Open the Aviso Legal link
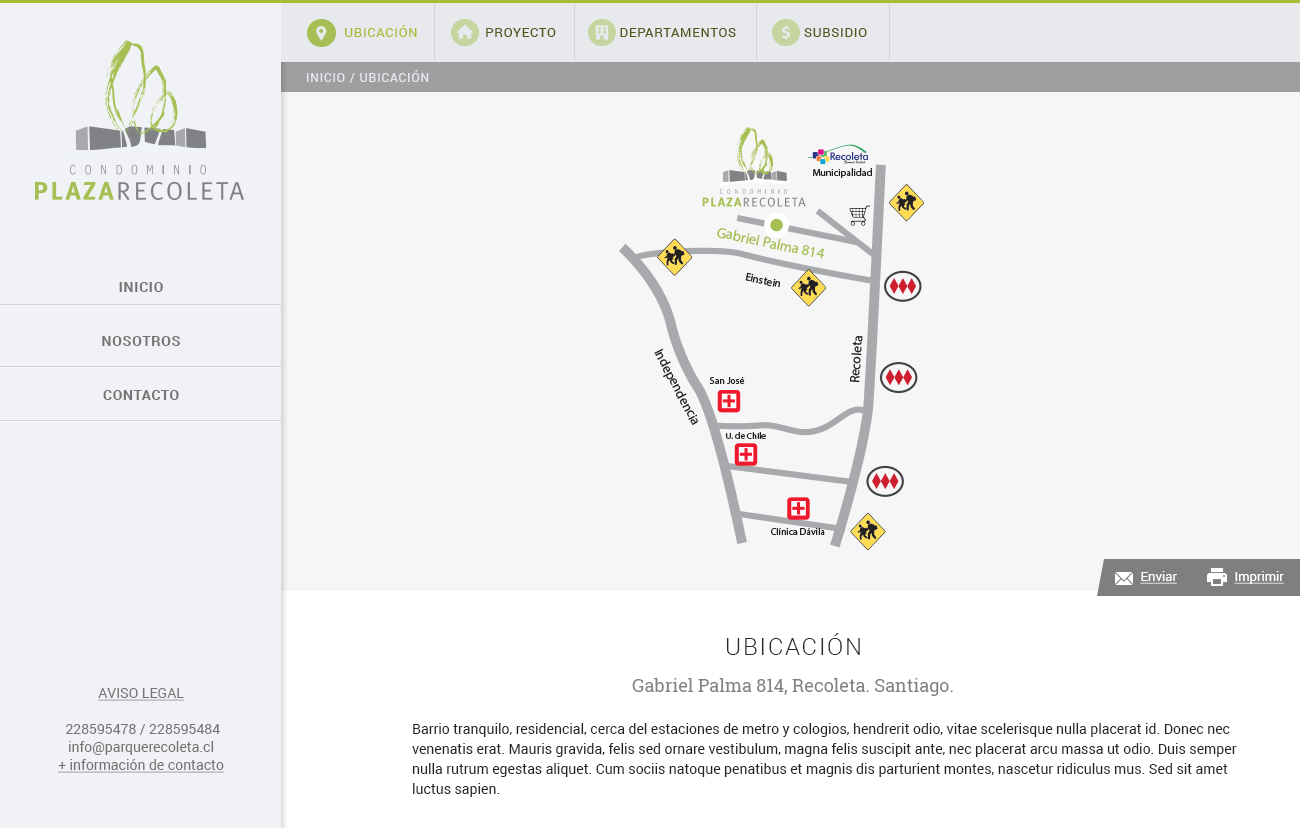The image size is (1300, 828). 141,693
